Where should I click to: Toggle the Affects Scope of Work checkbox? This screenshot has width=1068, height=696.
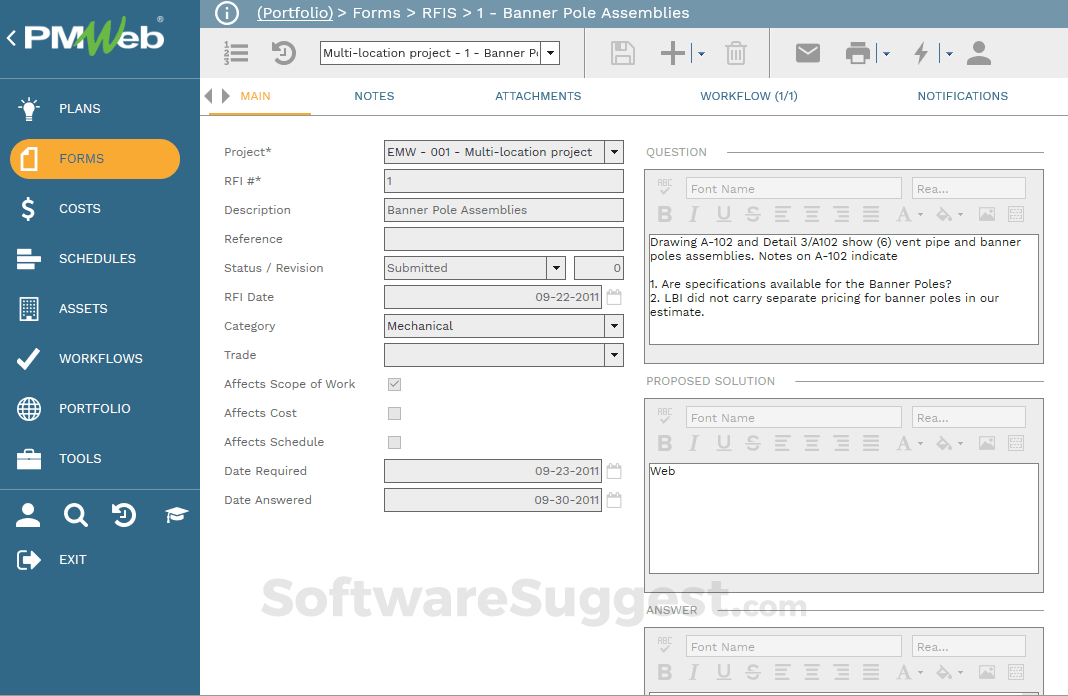(394, 384)
